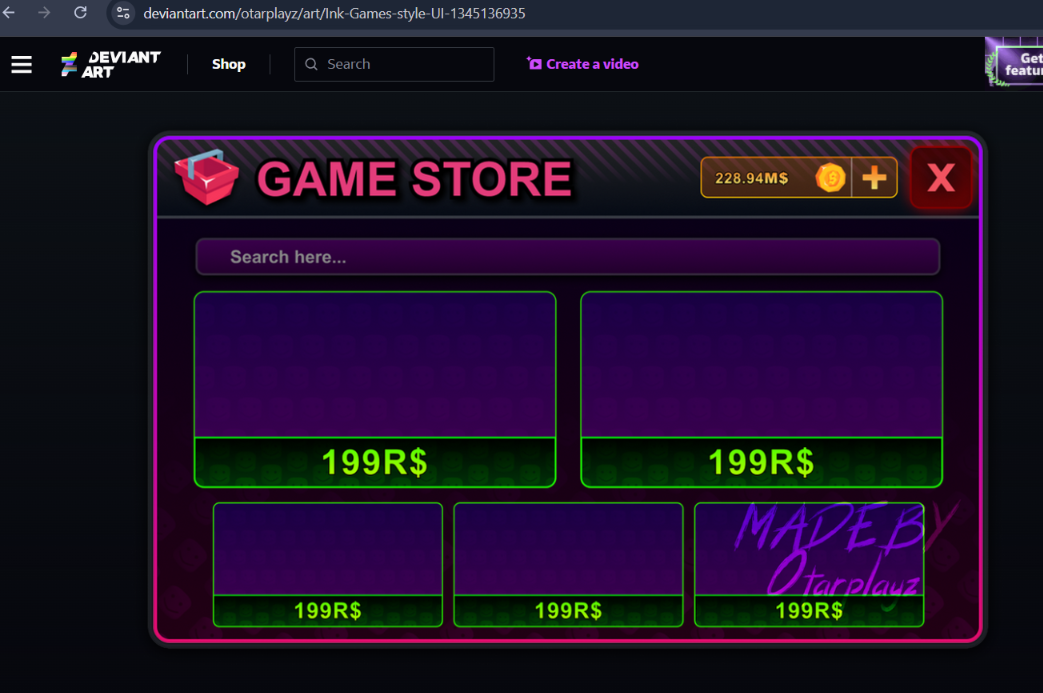Screen dimensions: 1043x693
Task: Go to DeviantArt home via logo
Action: (110, 65)
